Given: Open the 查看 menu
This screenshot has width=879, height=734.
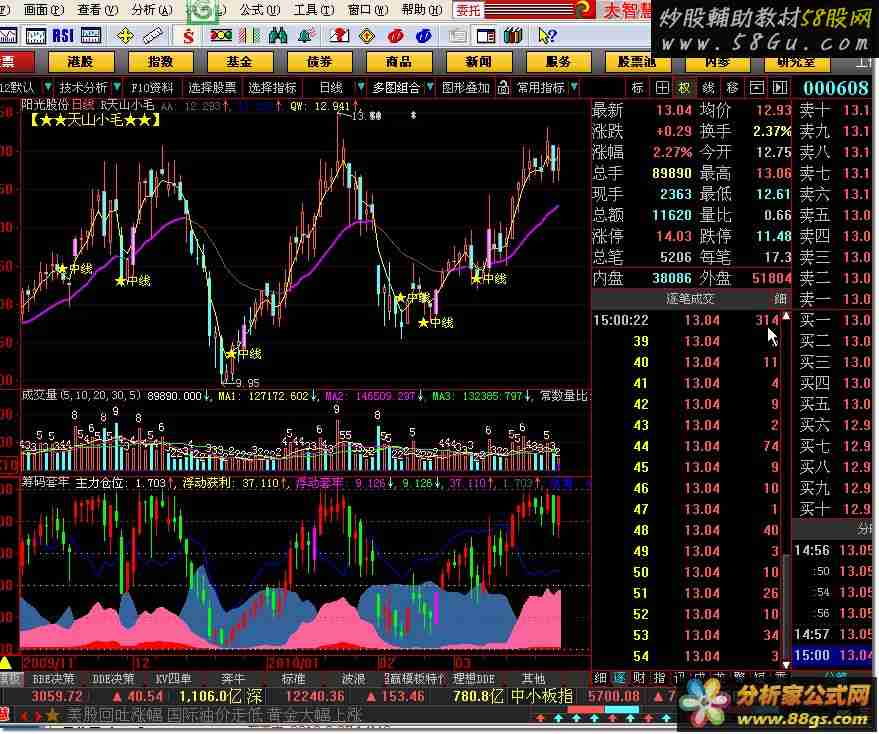Looking at the screenshot, I should tap(98, 10).
